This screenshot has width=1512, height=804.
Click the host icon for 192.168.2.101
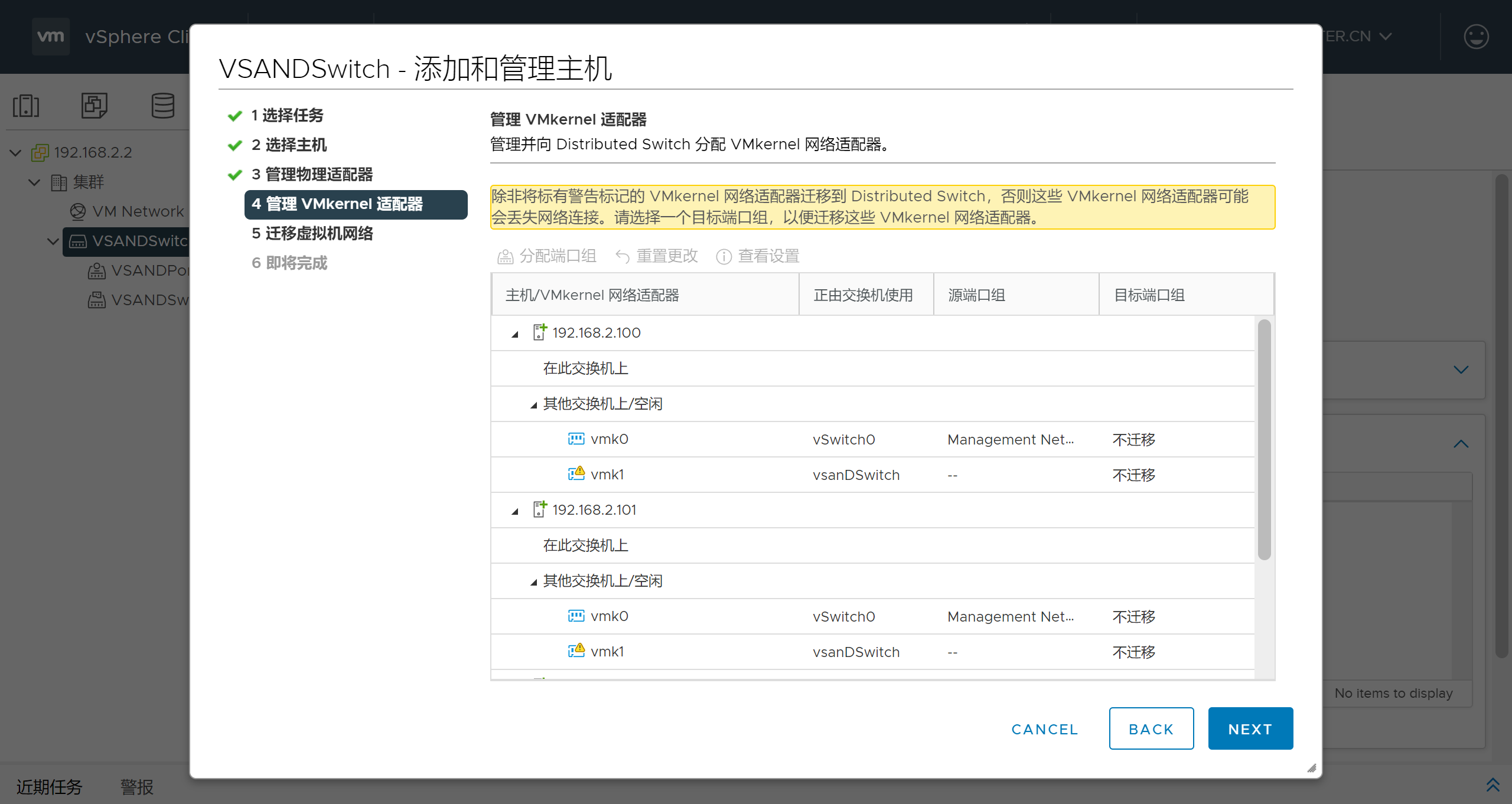coord(540,509)
